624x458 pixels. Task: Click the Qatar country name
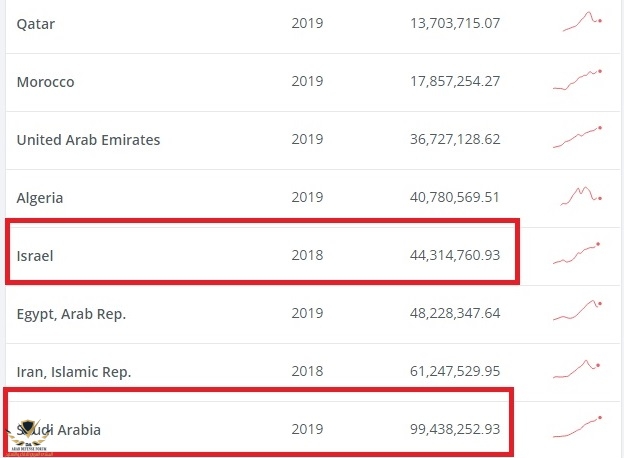[x=36, y=24]
